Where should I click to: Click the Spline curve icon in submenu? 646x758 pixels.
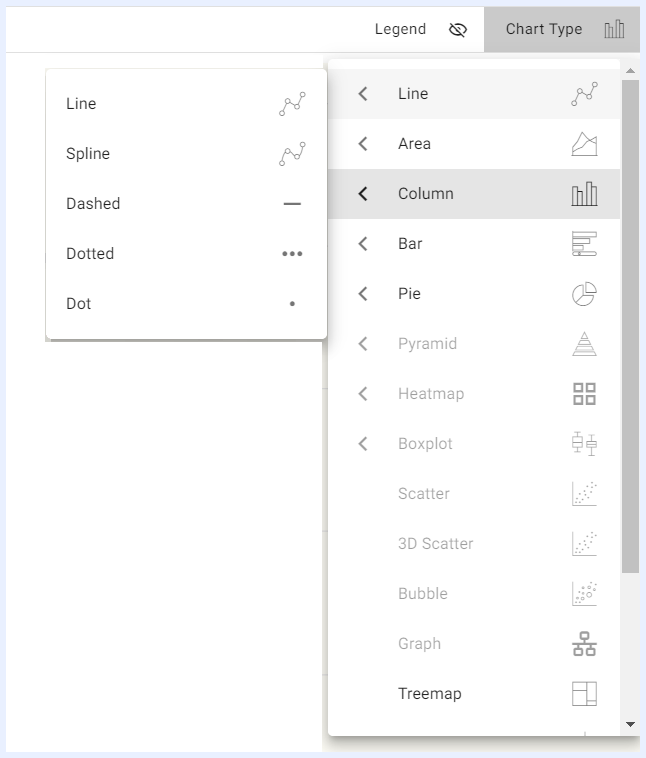click(292, 154)
